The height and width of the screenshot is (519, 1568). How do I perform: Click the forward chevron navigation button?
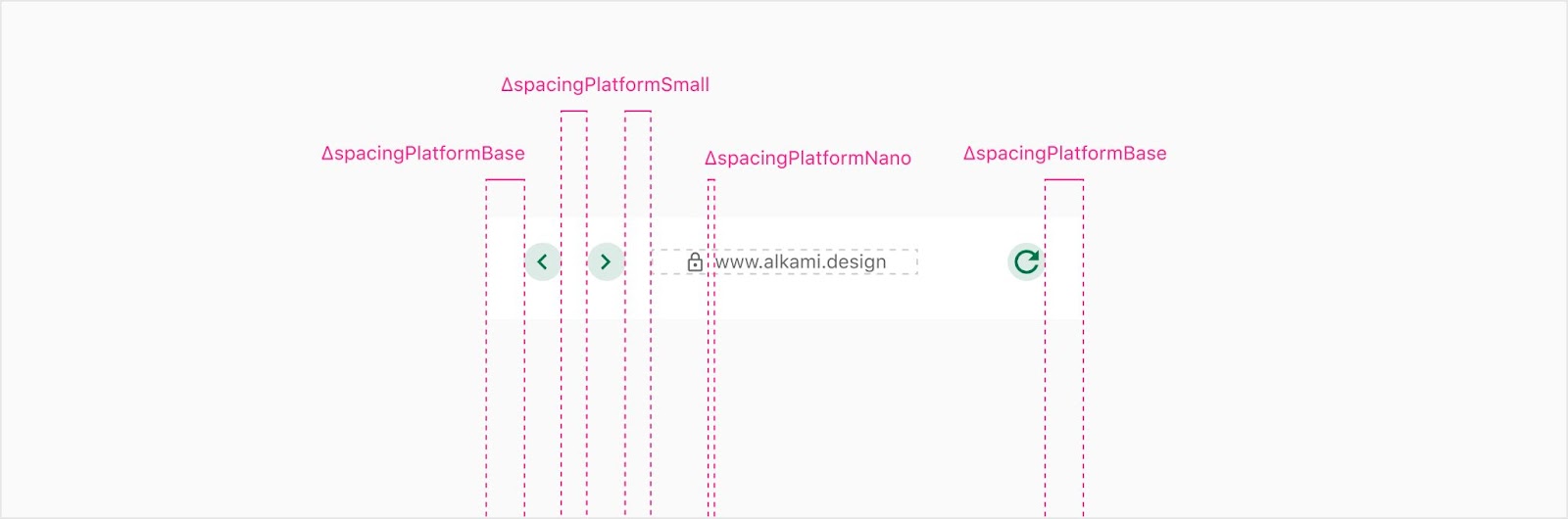606,261
